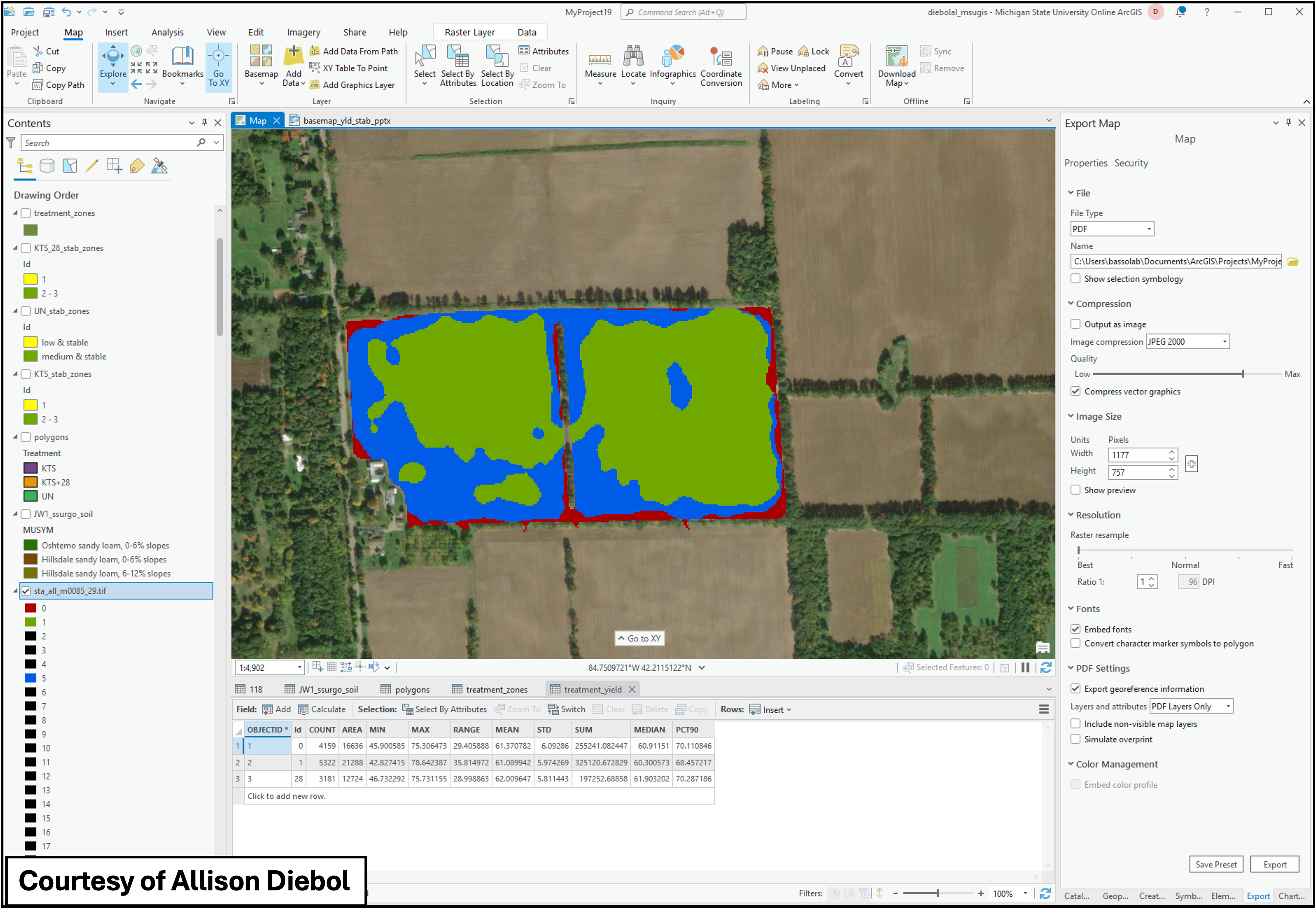Enable Show selection symbology
The height and width of the screenshot is (917, 1316).
coord(1076,278)
